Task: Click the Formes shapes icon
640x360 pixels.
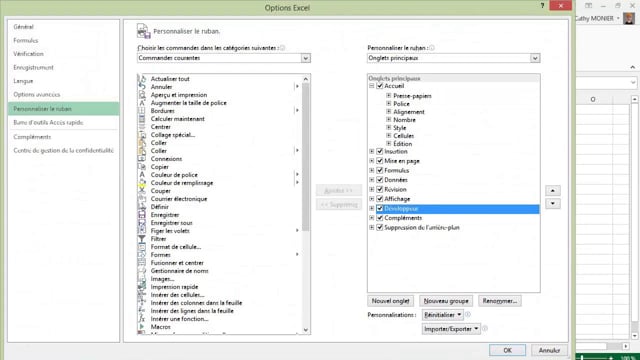Action: pos(142,255)
